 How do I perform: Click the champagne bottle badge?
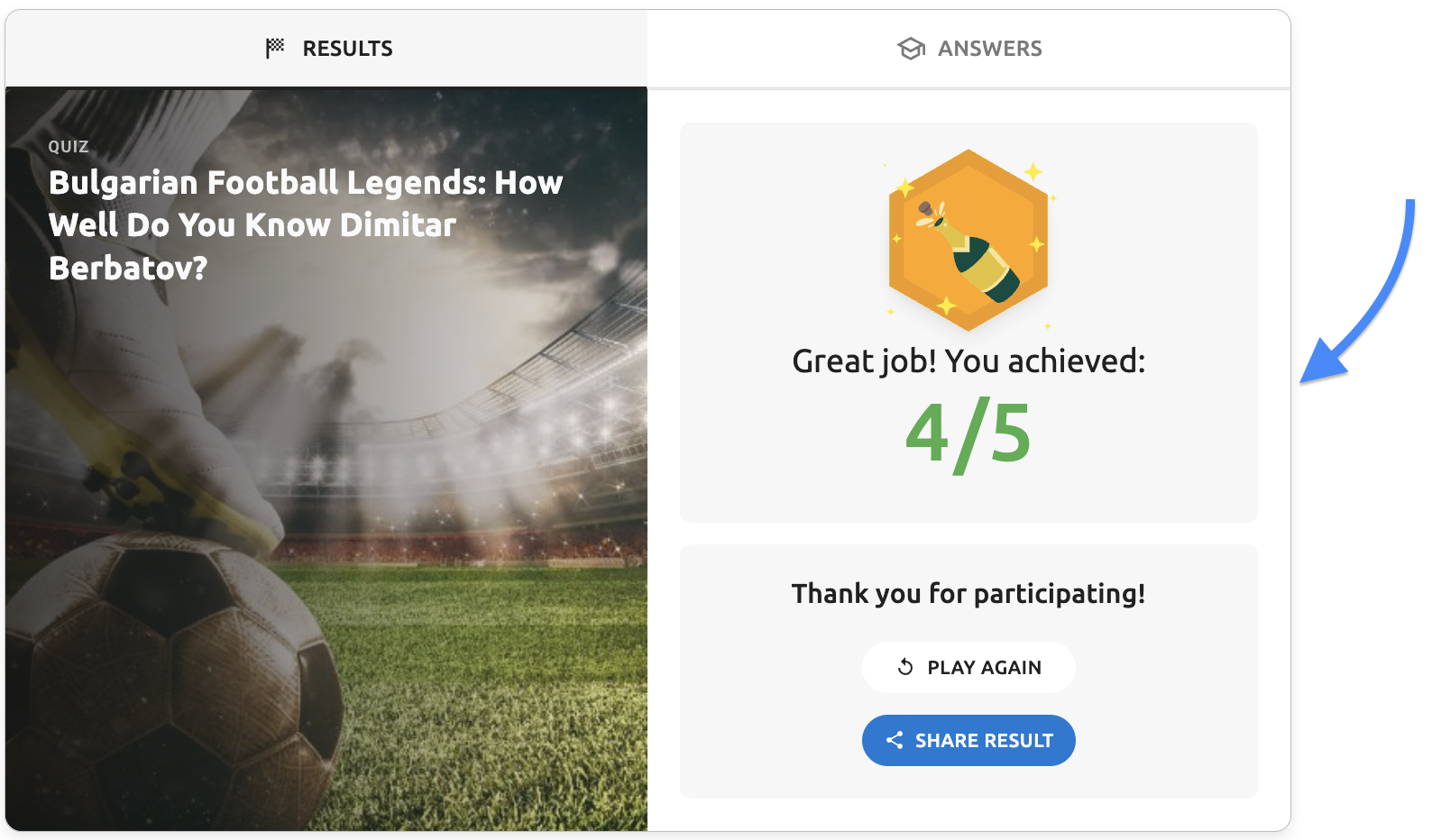pos(968,240)
